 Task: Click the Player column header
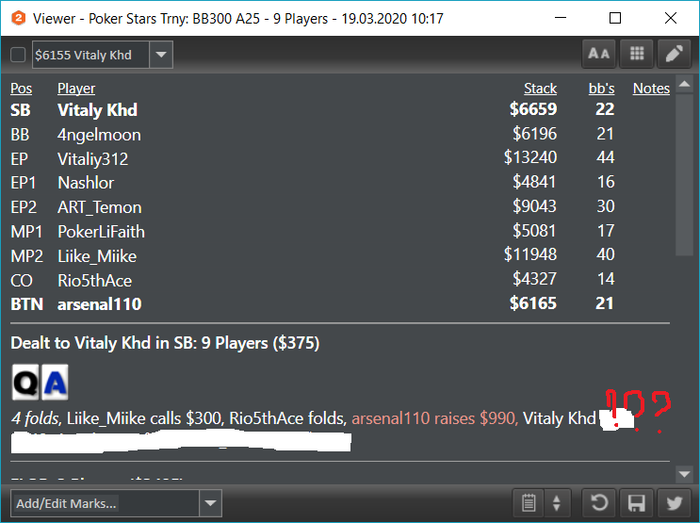click(x=76, y=88)
